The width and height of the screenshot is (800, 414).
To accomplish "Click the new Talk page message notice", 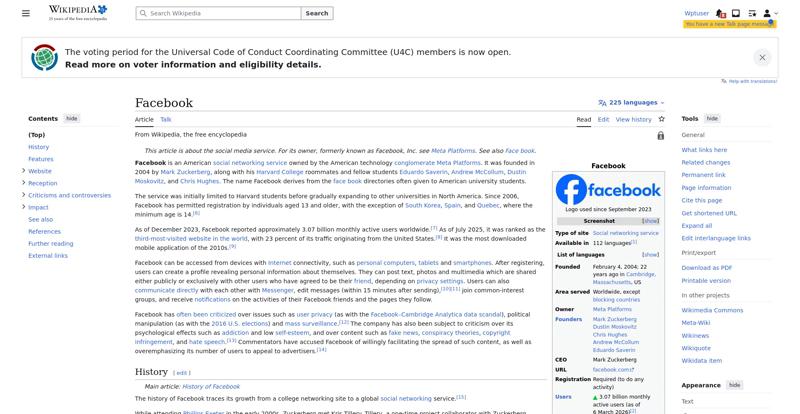I will click(x=729, y=24).
